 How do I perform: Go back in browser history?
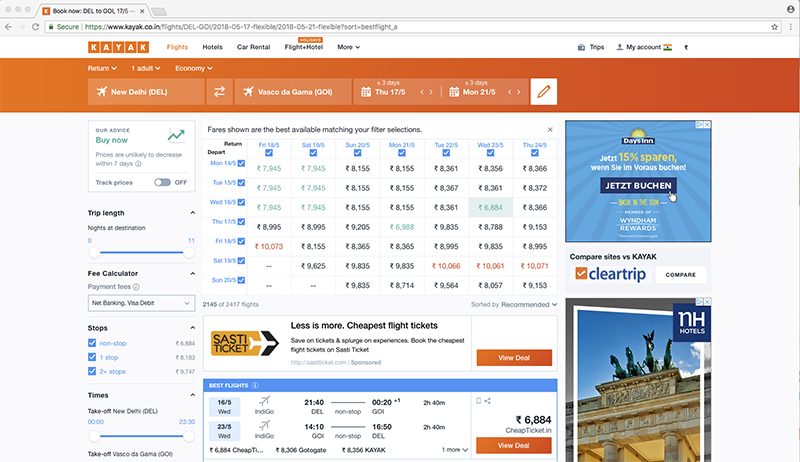8,27
